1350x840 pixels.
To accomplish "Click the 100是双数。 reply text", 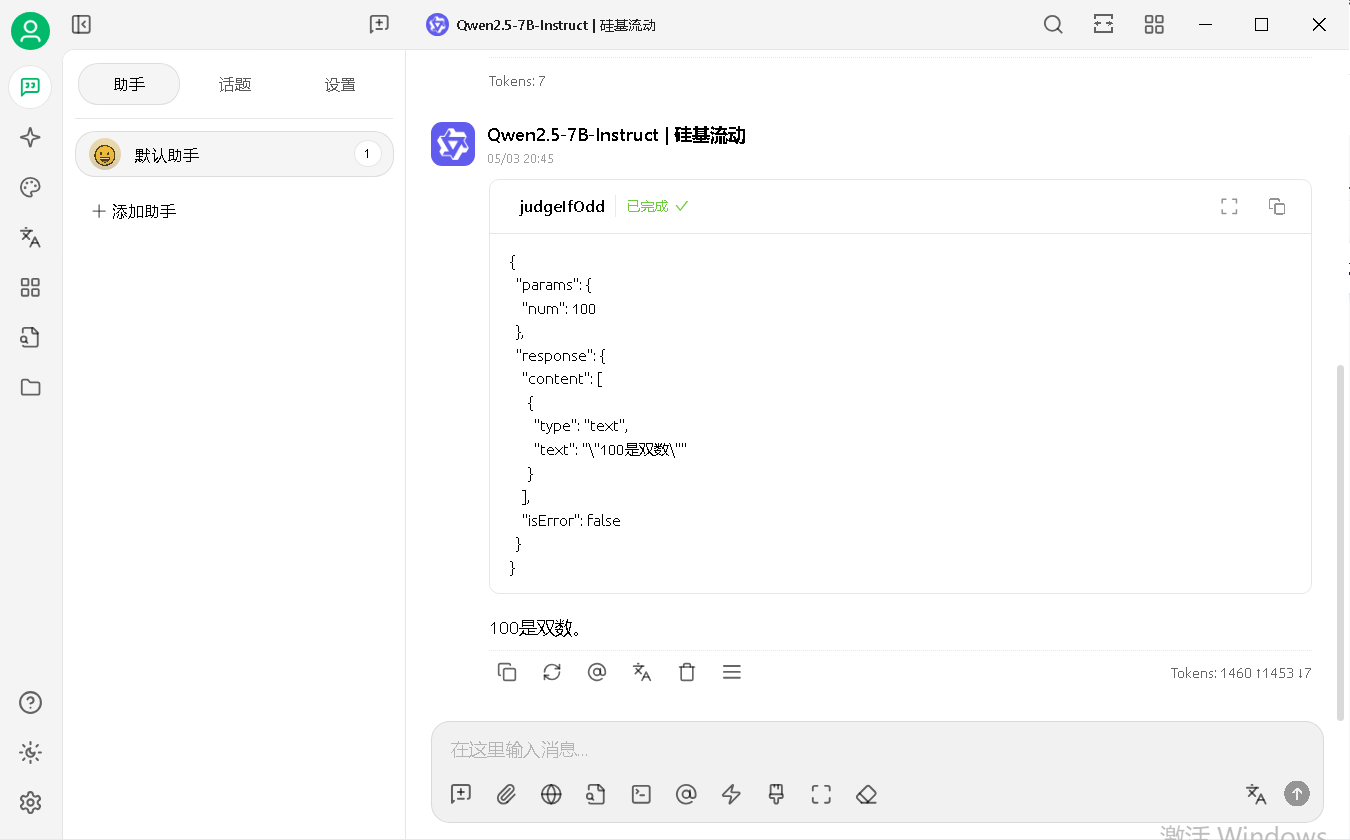I will (x=535, y=628).
